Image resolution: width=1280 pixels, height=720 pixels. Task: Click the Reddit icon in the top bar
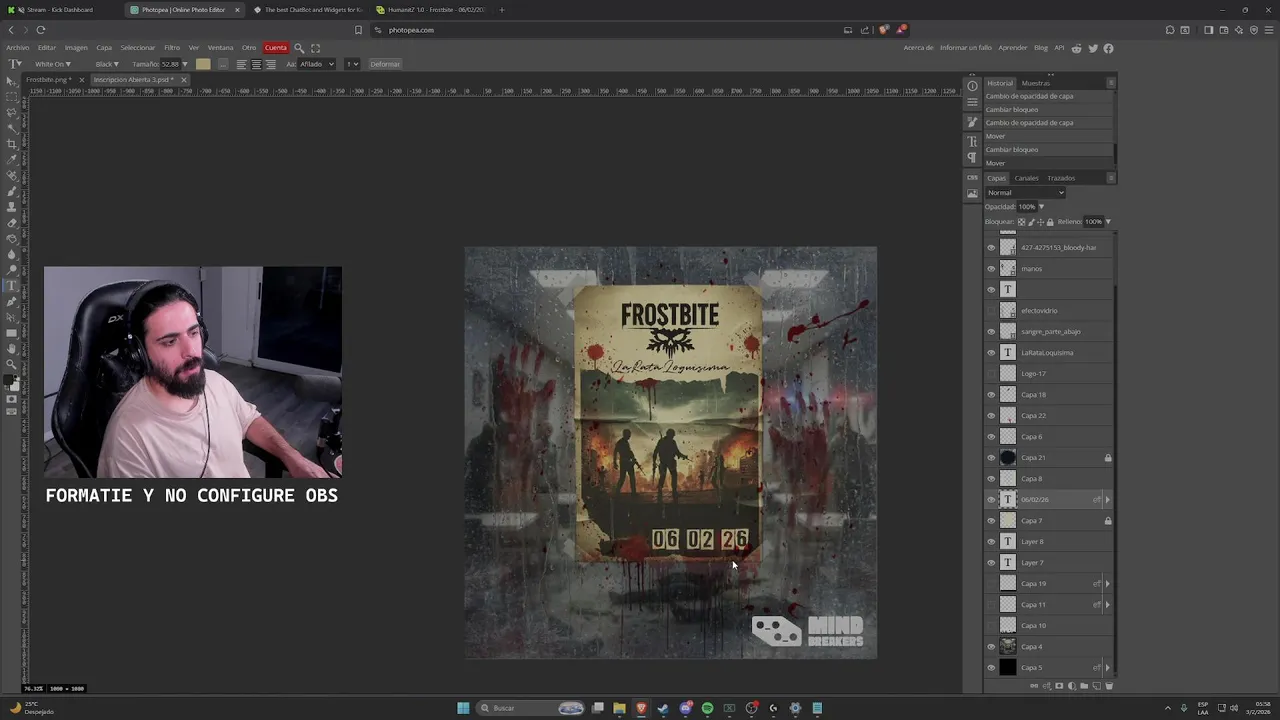(x=1076, y=48)
